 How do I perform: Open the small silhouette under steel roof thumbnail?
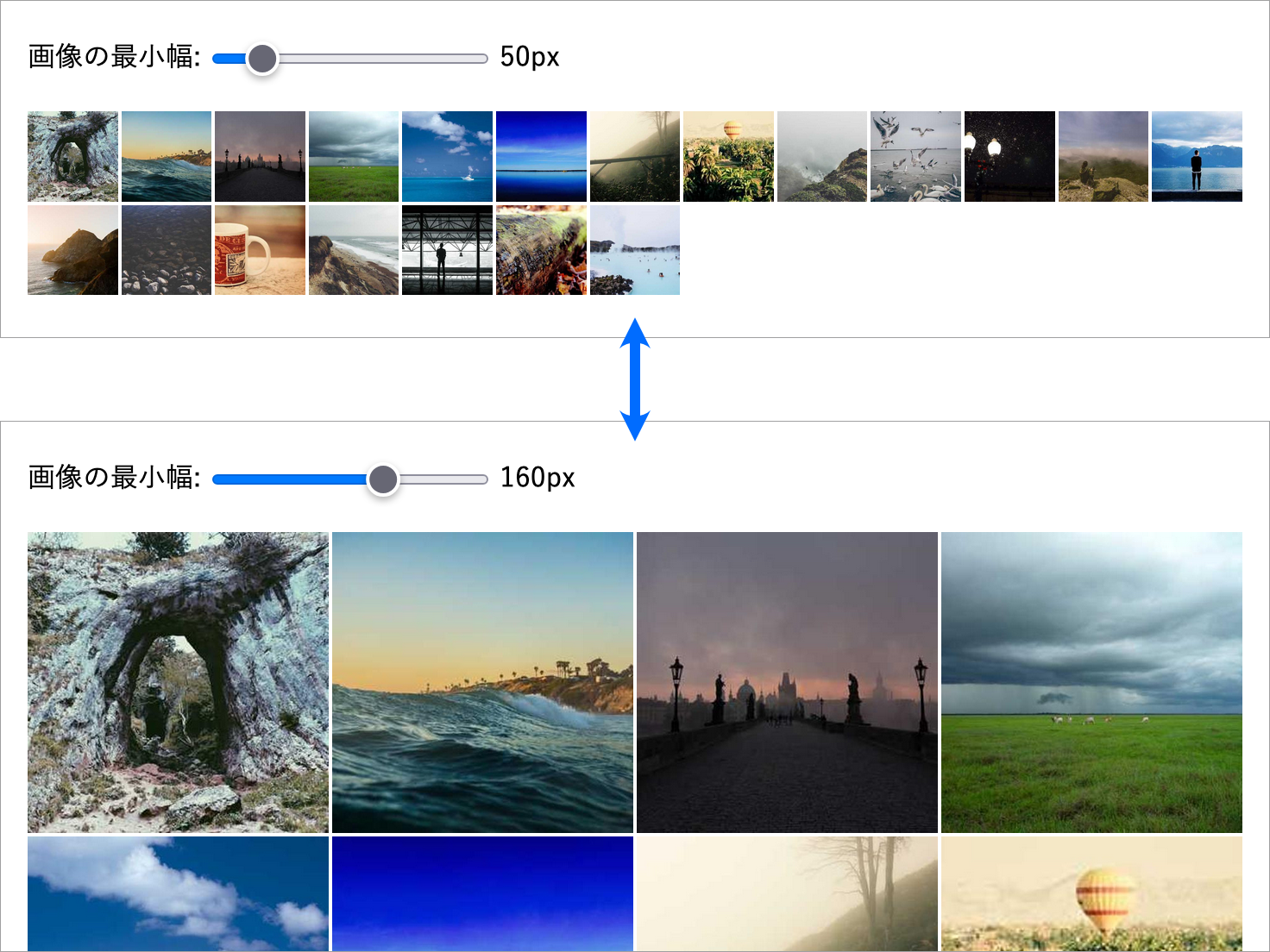point(447,250)
